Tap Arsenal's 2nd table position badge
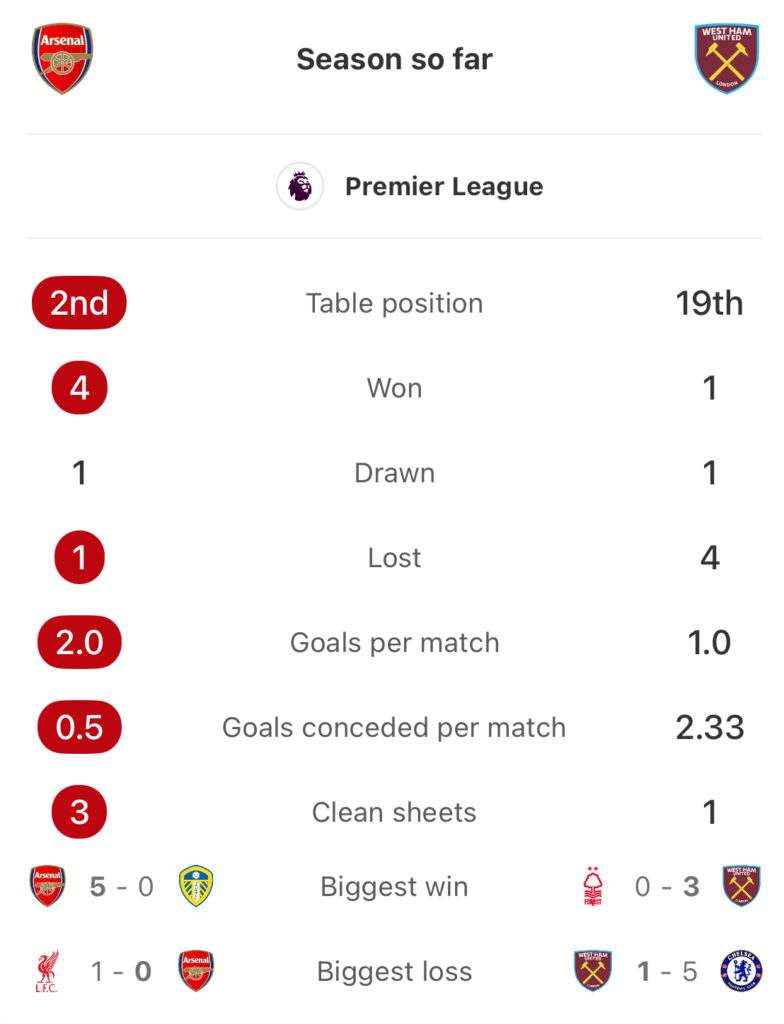This screenshot has height=1024, width=784. (x=79, y=303)
